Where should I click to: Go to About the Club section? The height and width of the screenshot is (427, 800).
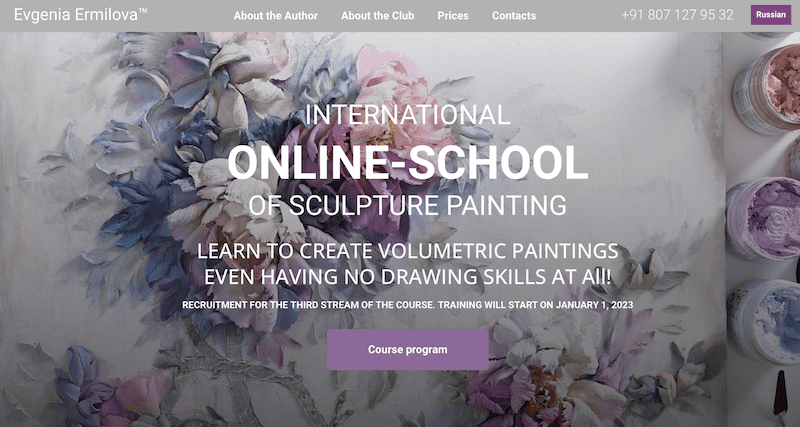pyautogui.click(x=378, y=16)
